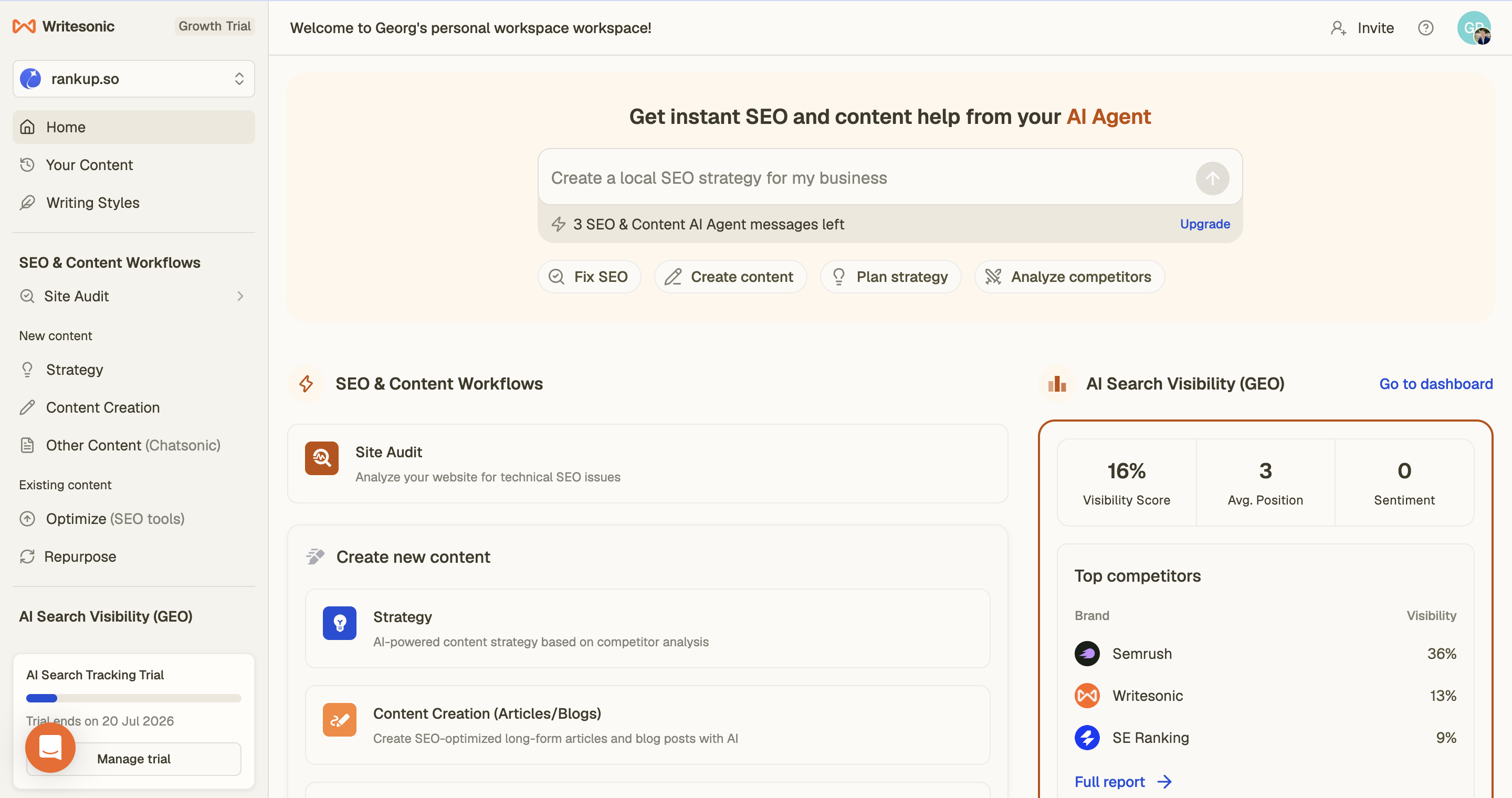1512x798 pixels.
Task: Click the Sentiment tile showing 0
Action: point(1404,482)
